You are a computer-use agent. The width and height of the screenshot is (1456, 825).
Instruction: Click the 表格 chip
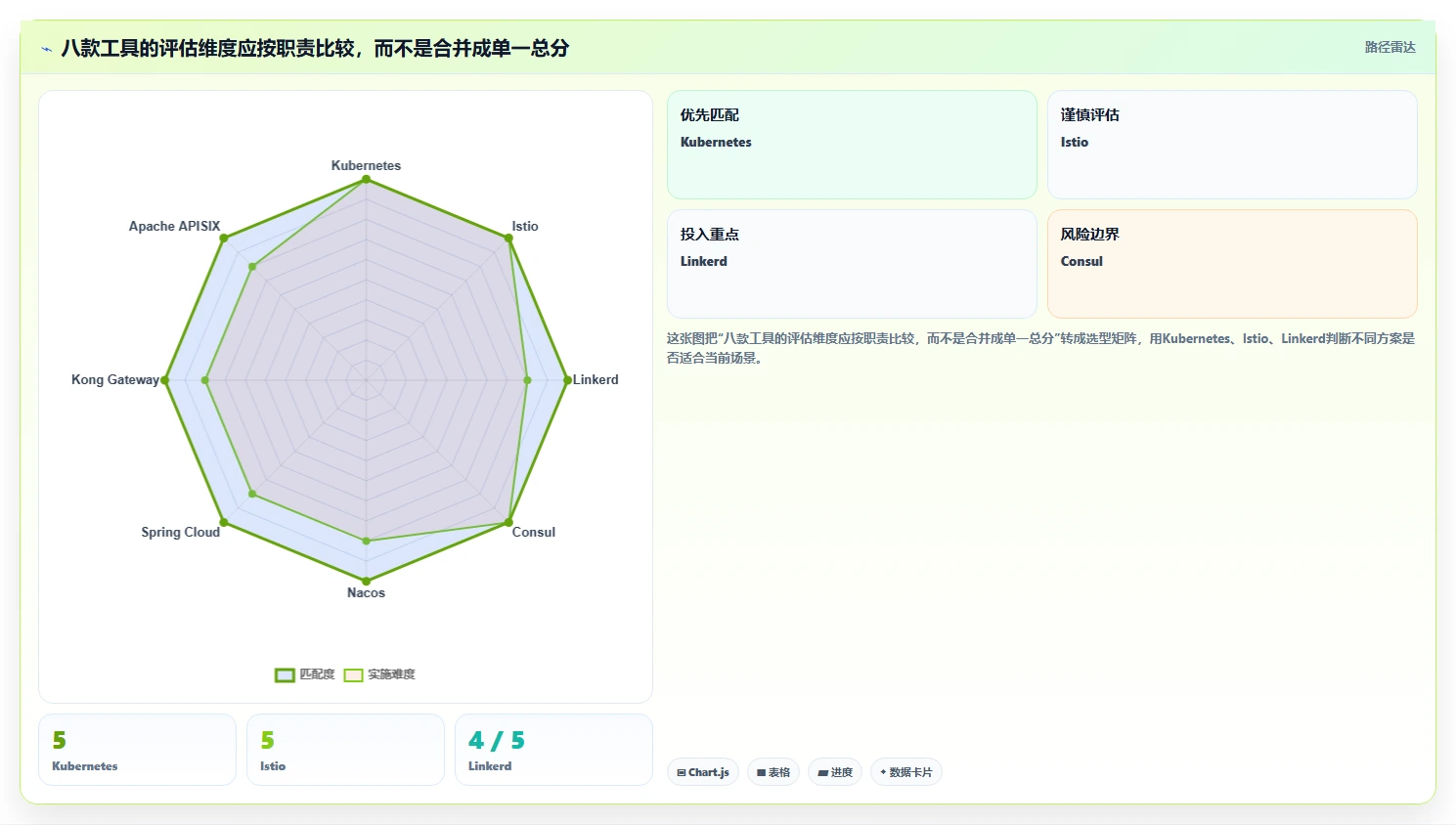[773, 772]
